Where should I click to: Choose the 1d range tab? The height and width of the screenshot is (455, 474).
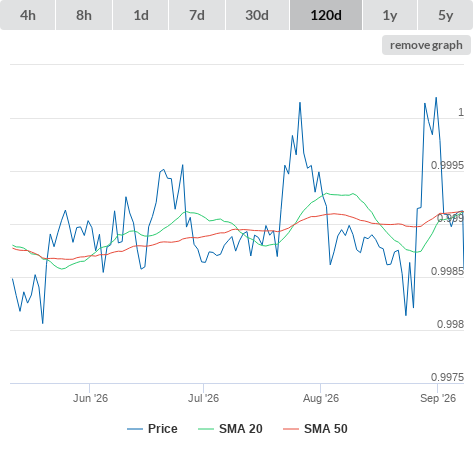click(x=141, y=15)
